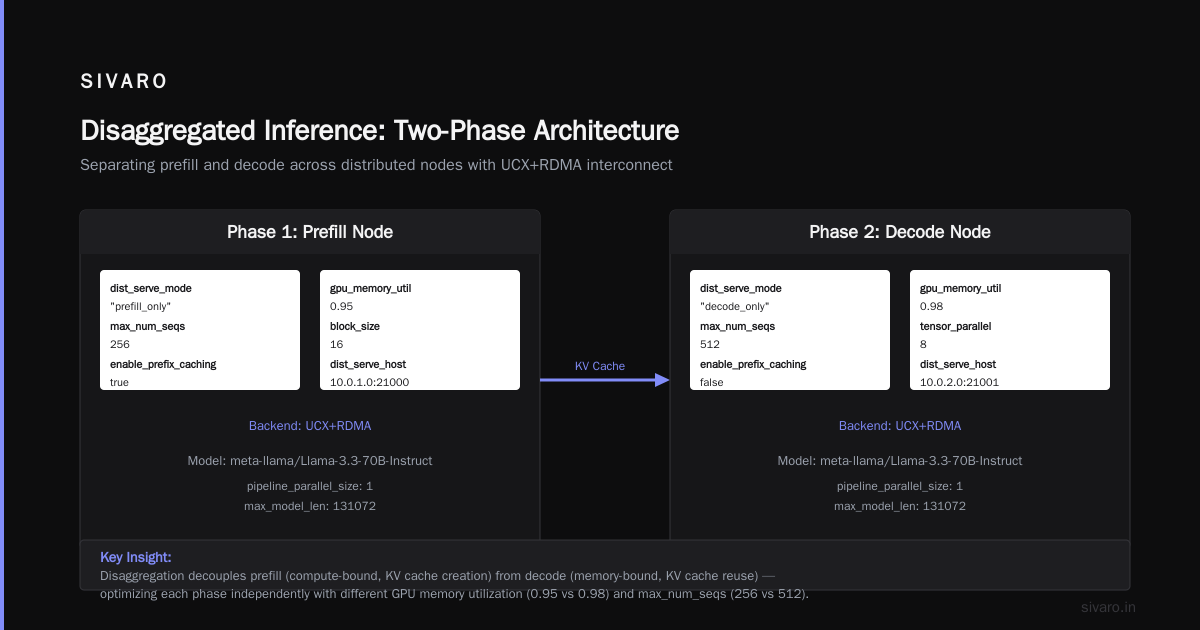Click max_num_seqs value 256

(x=120, y=345)
